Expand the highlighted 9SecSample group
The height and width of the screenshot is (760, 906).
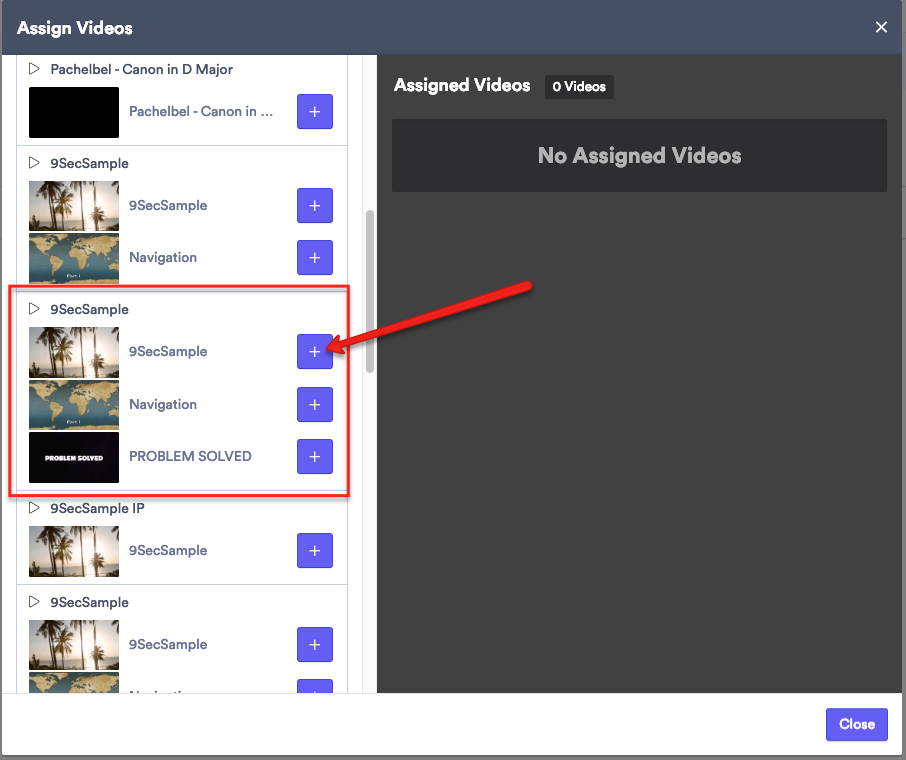33,309
